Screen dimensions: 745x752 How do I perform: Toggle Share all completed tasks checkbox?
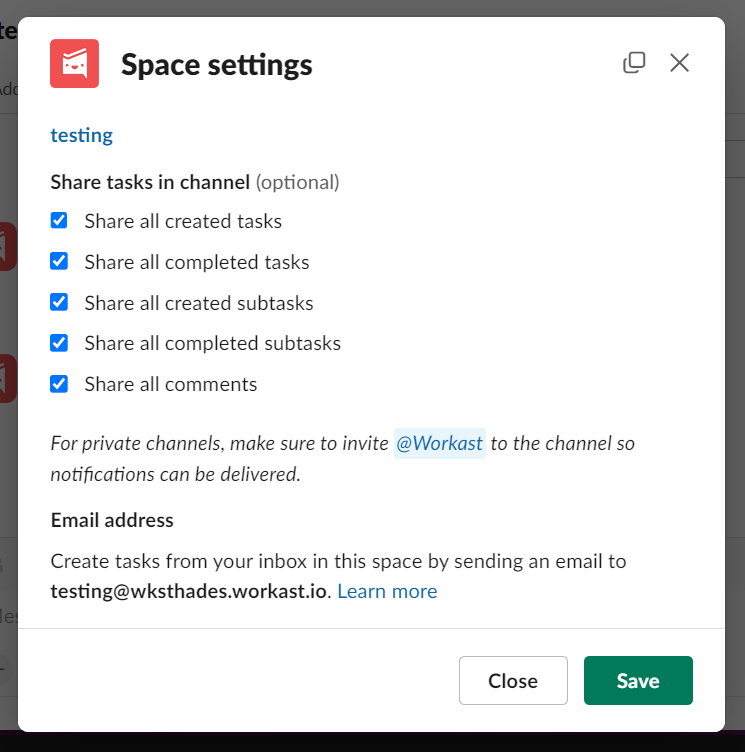59,261
